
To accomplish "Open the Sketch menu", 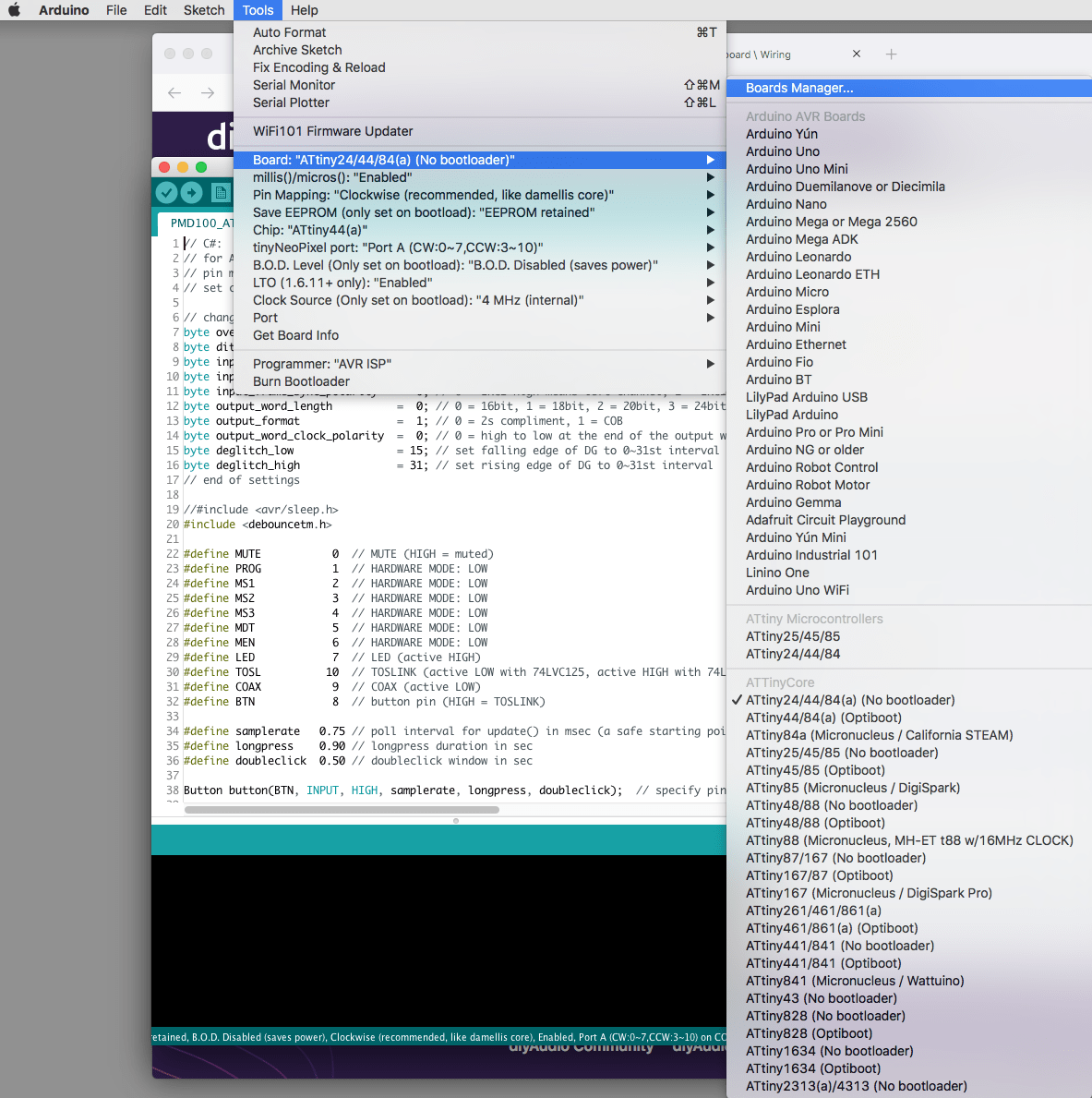I will click(204, 10).
